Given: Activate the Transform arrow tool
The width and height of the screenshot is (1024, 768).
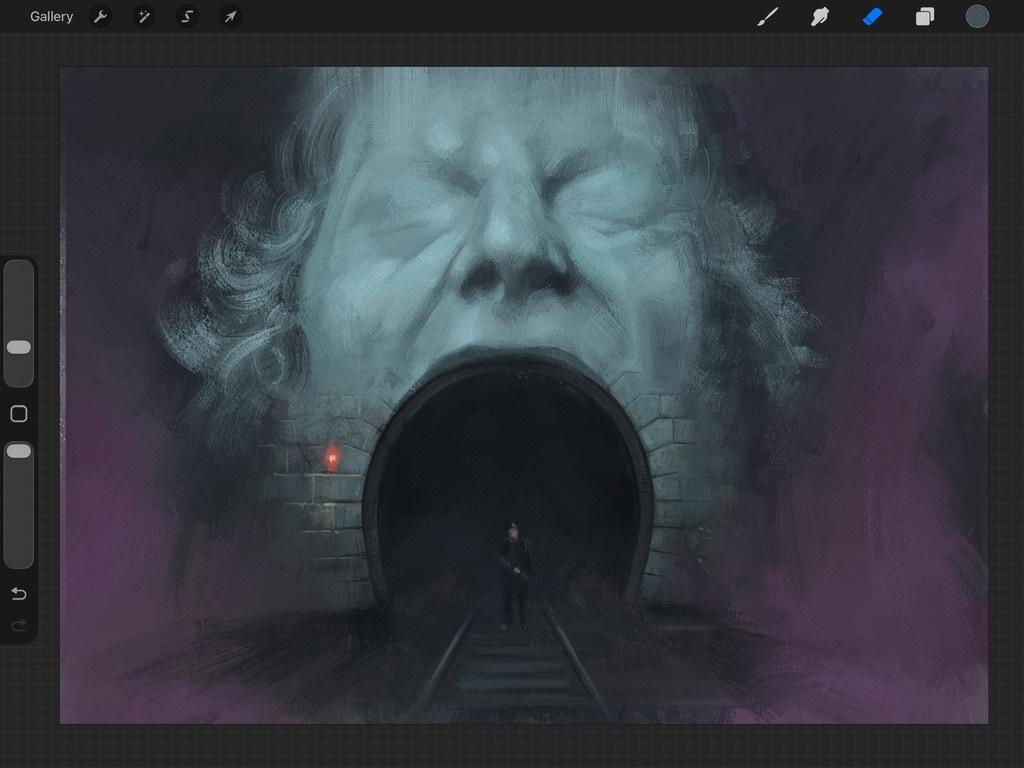Looking at the screenshot, I should pos(230,17).
